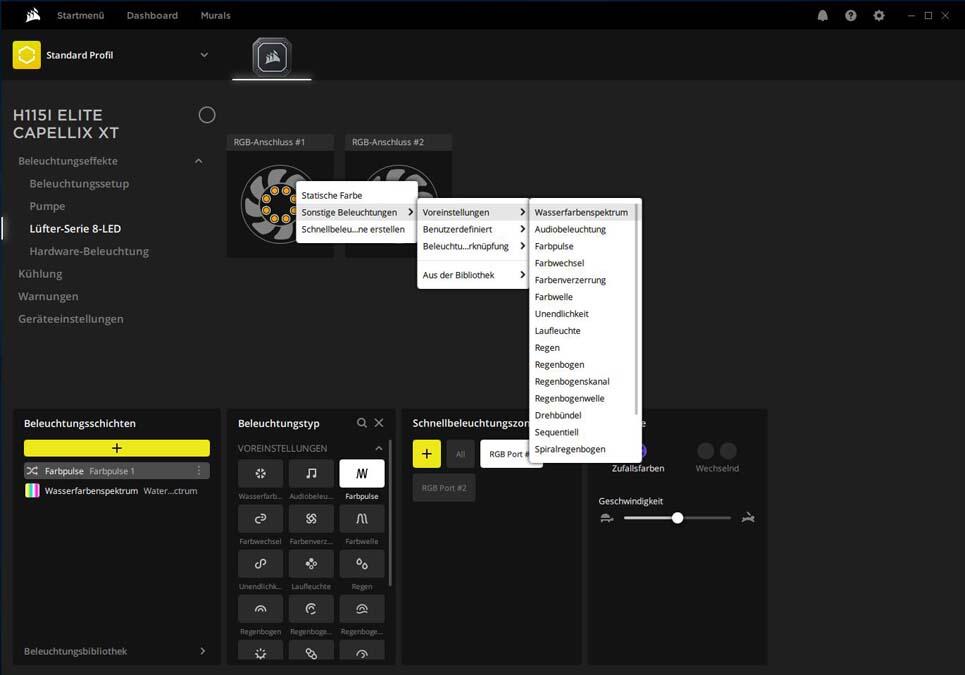The image size is (965, 675).
Task: Expand Beleuchtungsbibliothek at panel bottom
Action: pyautogui.click(x=202, y=651)
